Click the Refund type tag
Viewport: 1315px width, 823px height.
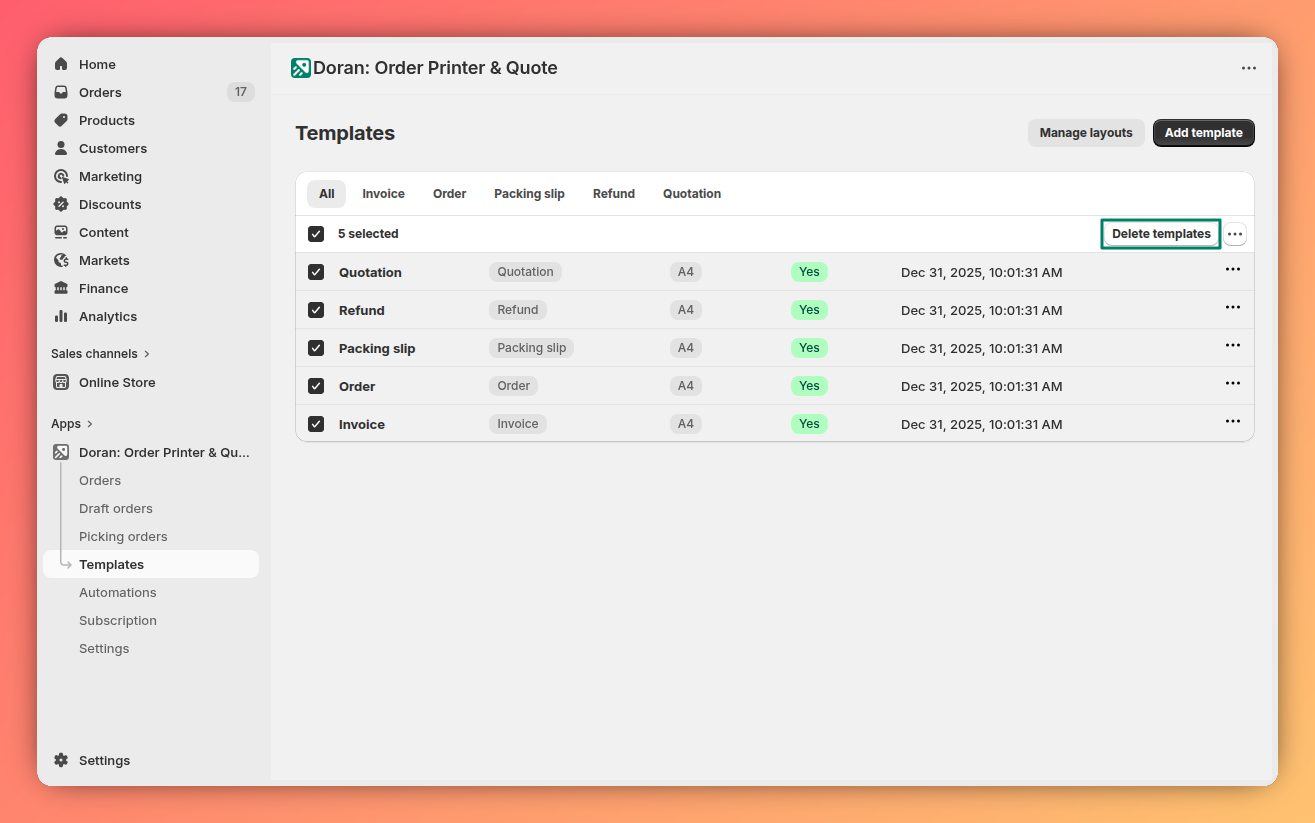click(518, 310)
